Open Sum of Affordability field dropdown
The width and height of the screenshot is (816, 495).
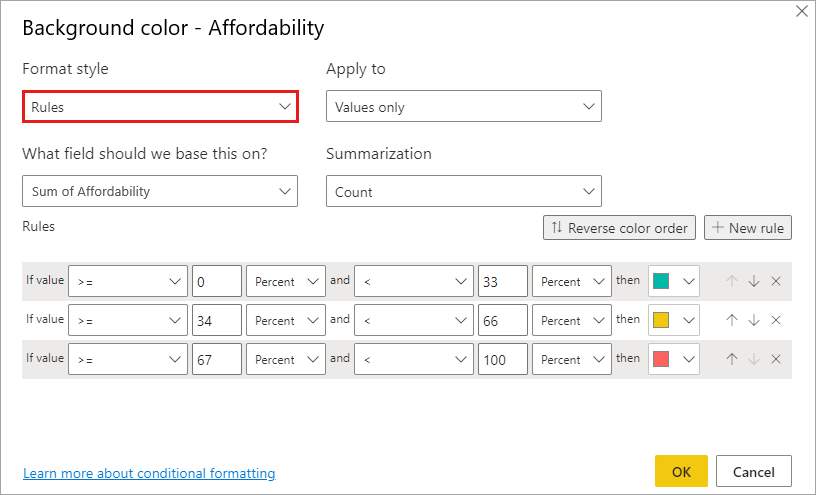(x=160, y=191)
